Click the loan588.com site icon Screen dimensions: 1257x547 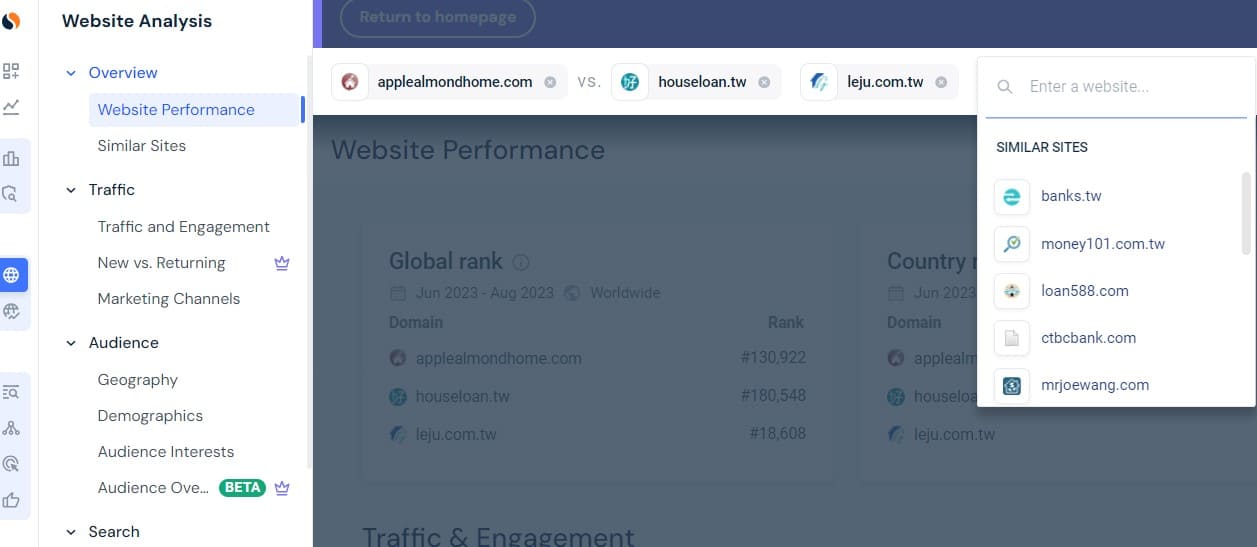1011,291
